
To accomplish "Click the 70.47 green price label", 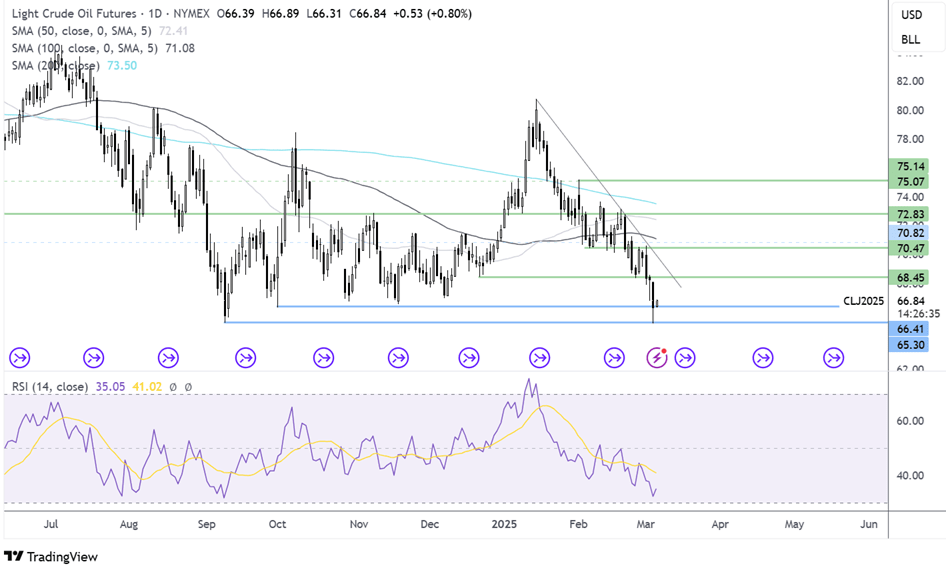I will (x=910, y=248).
